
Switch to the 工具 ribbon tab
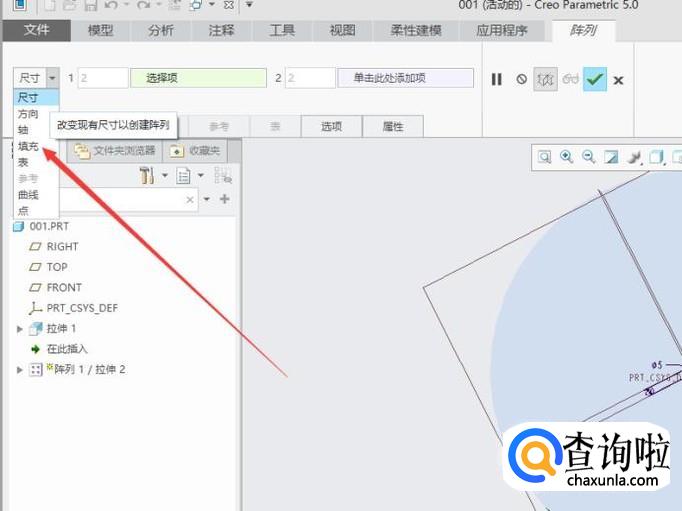(282, 30)
